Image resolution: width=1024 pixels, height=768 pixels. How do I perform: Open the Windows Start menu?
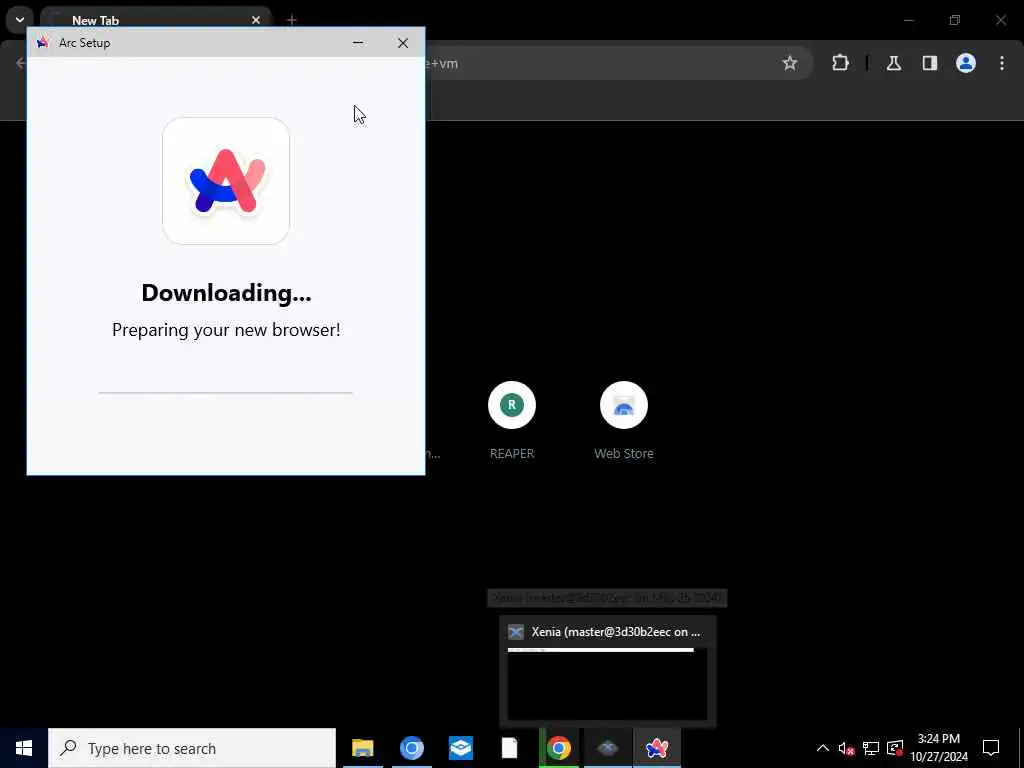click(x=24, y=748)
